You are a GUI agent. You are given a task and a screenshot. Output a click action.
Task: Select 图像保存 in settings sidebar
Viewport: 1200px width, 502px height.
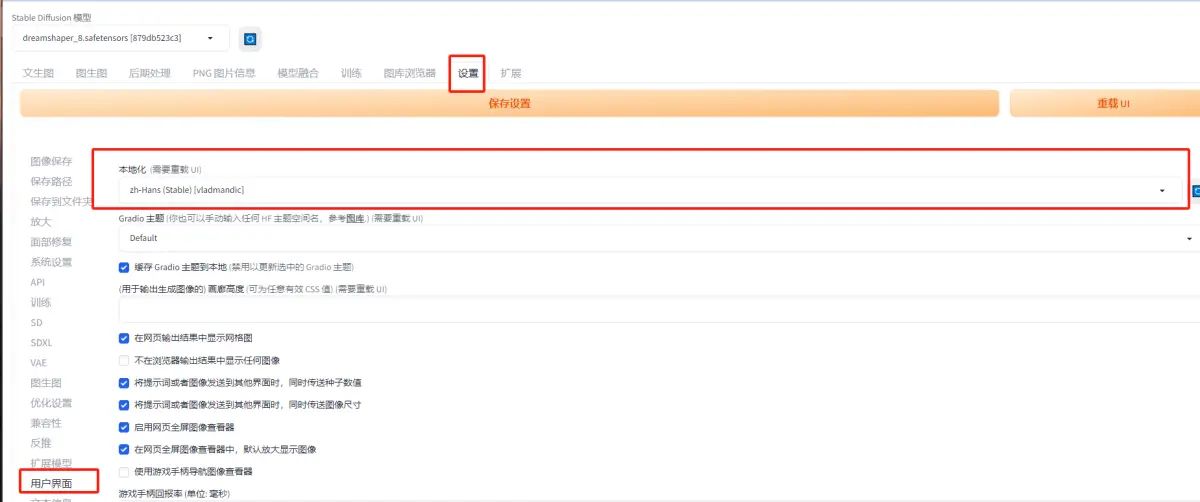(x=51, y=161)
